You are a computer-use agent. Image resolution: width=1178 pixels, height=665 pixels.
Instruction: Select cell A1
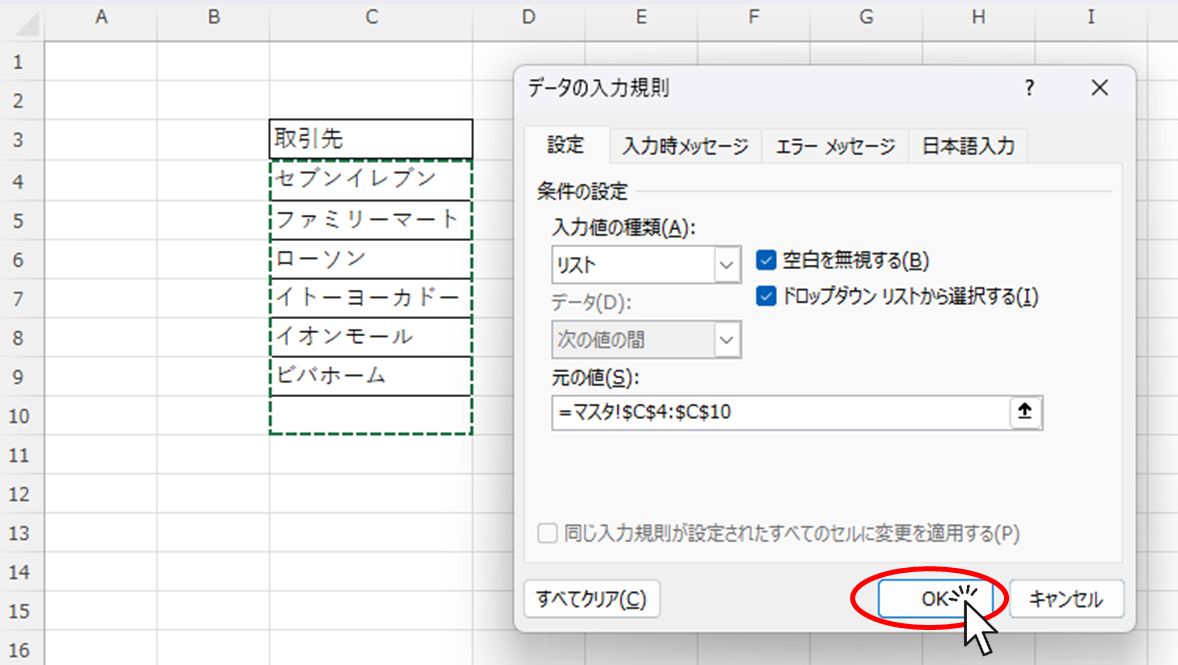click(x=101, y=61)
